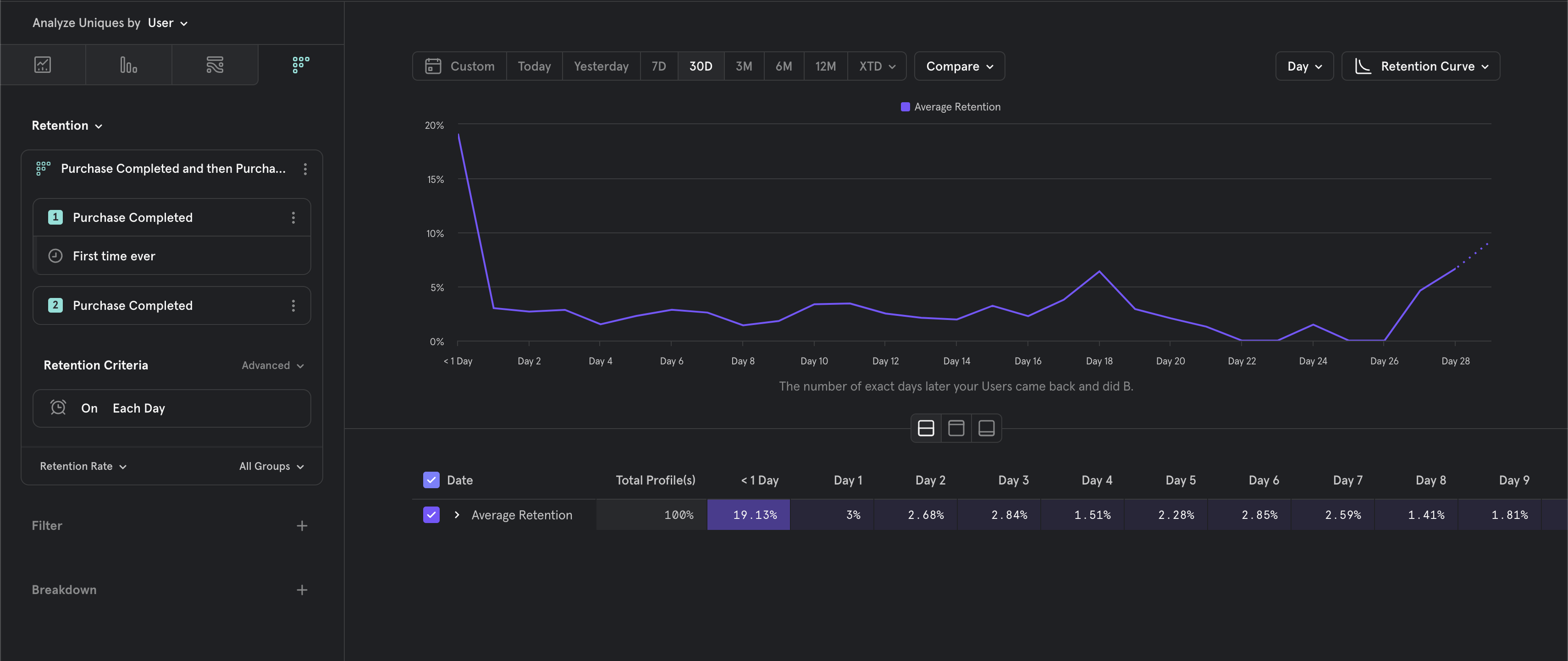
Task: Open the Retention Curve dropdown
Action: click(1421, 66)
